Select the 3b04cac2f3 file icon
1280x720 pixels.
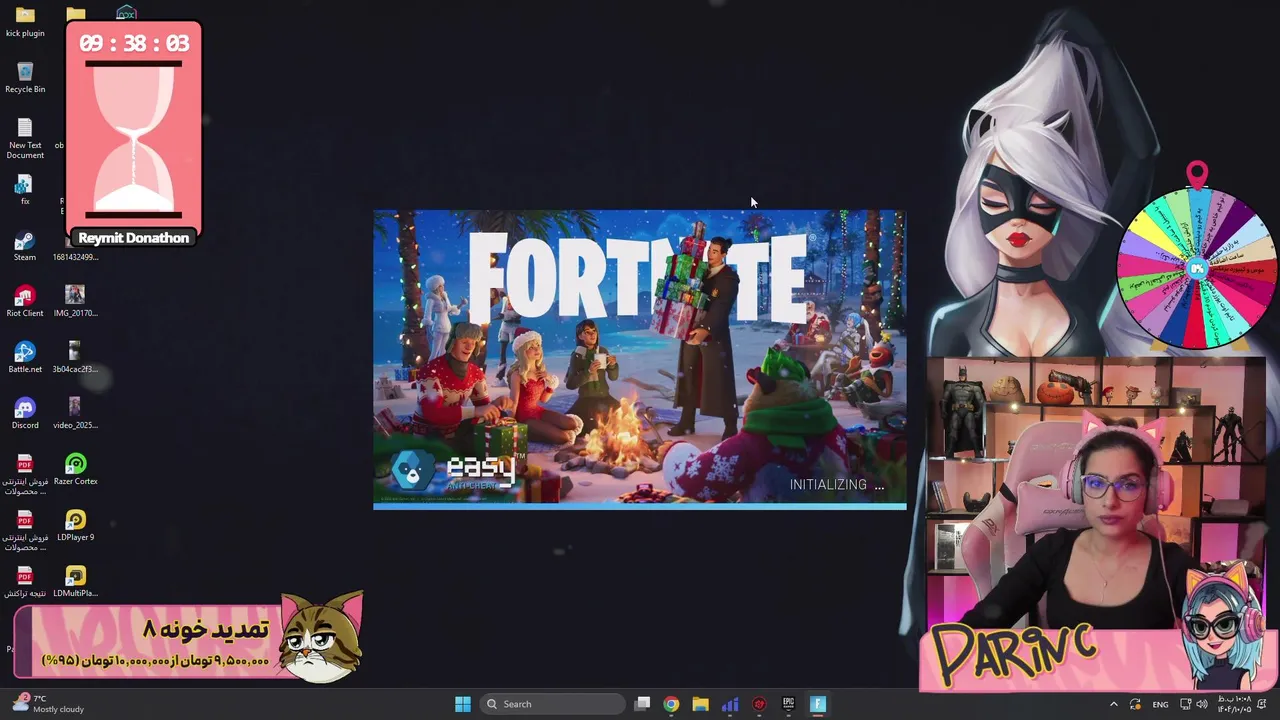pos(75,358)
